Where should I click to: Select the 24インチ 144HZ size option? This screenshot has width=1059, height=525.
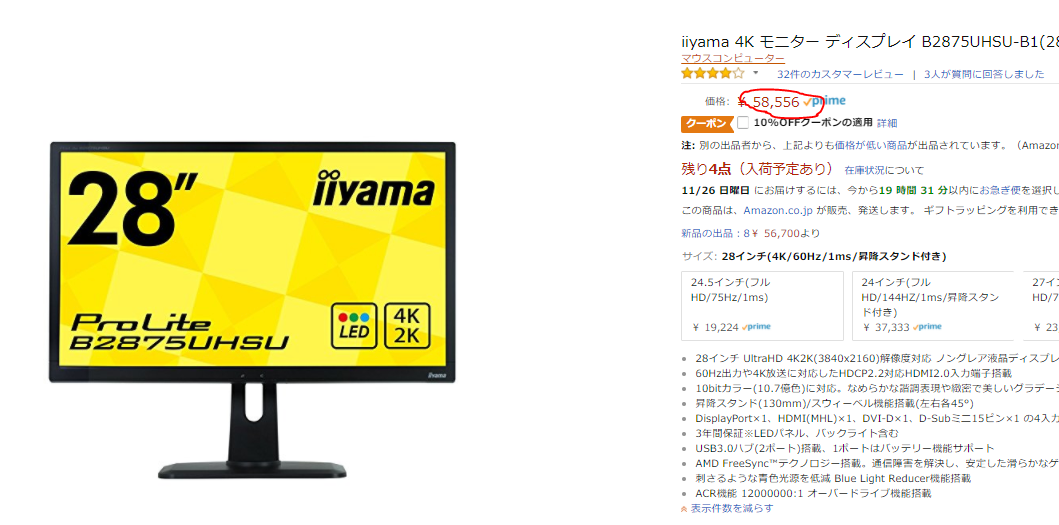(933, 305)
